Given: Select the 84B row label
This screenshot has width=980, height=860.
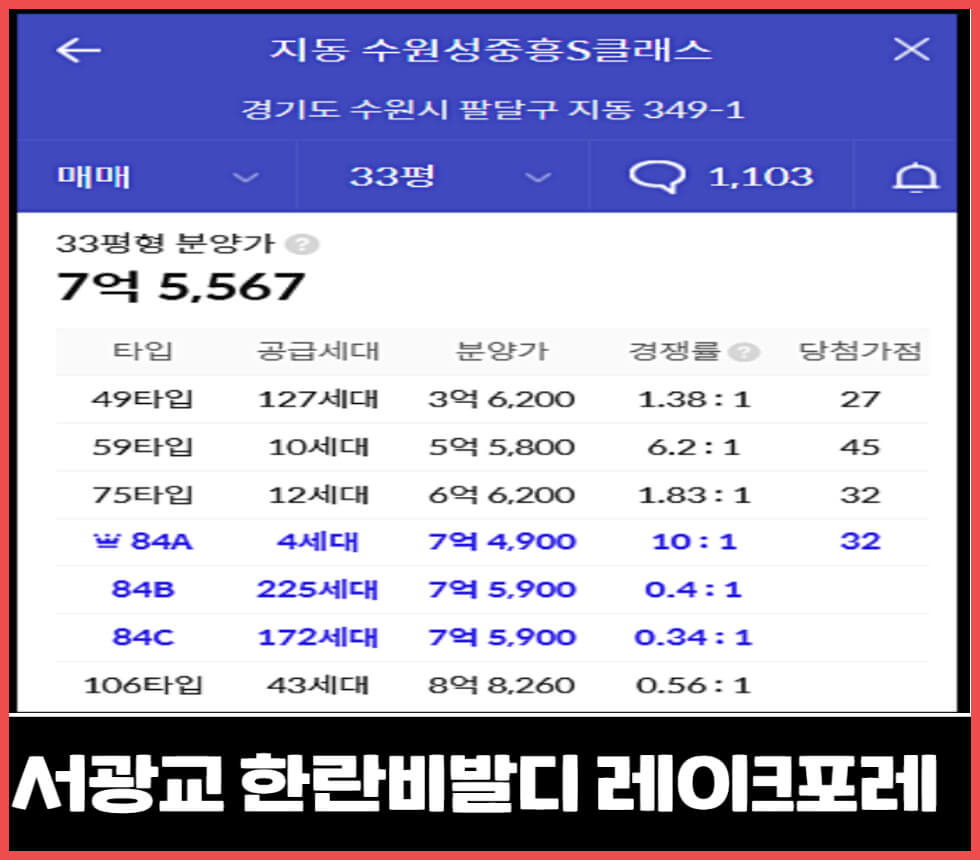Looking at the screenshot, I should tap(143, 589).
